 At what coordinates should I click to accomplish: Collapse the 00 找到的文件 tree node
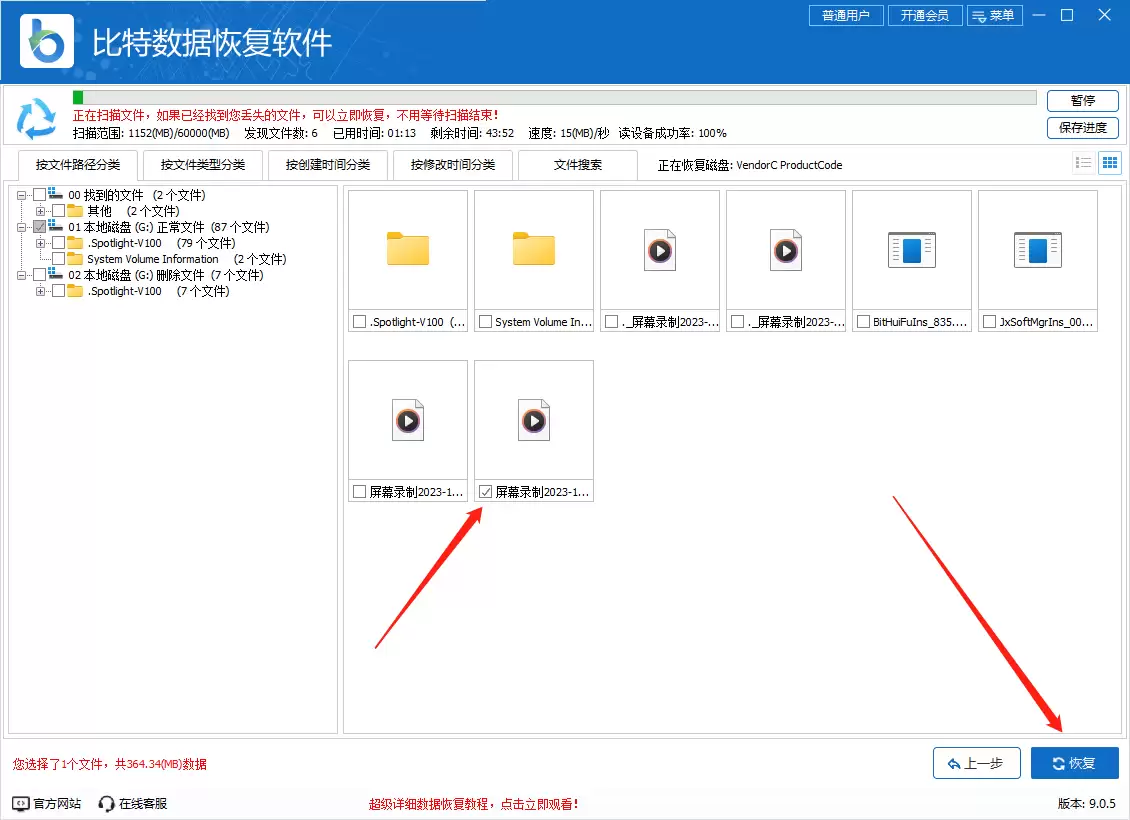click(22, 195)
